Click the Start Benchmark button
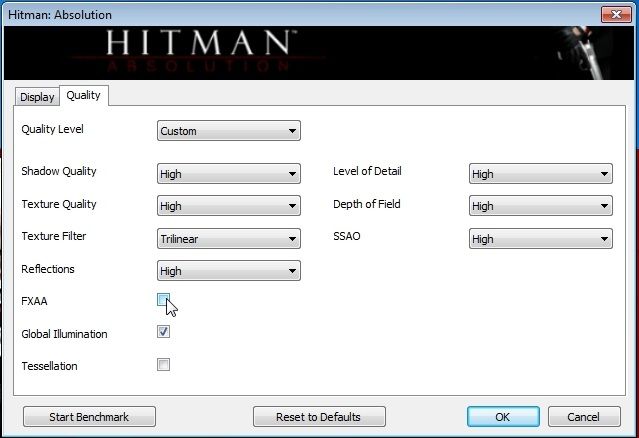 point(89,417)
